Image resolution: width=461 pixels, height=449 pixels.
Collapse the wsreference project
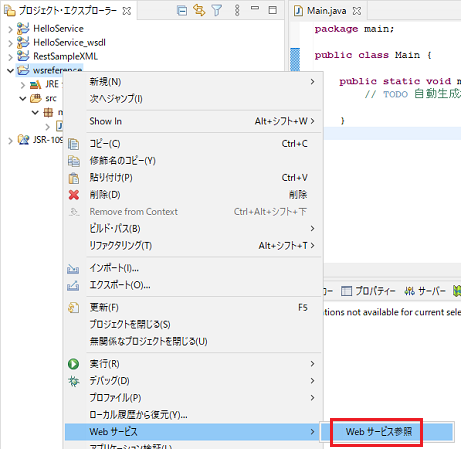[x=10, y=71]
